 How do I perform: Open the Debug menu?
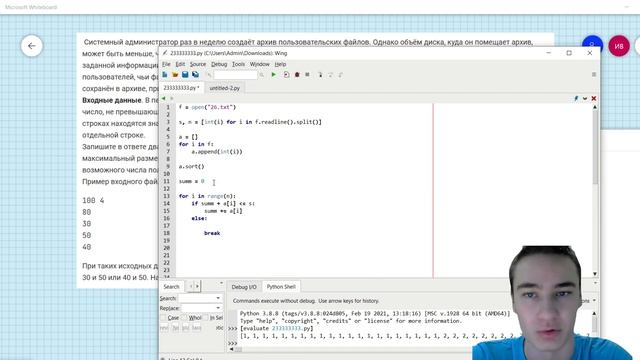[x=219, y=64]
